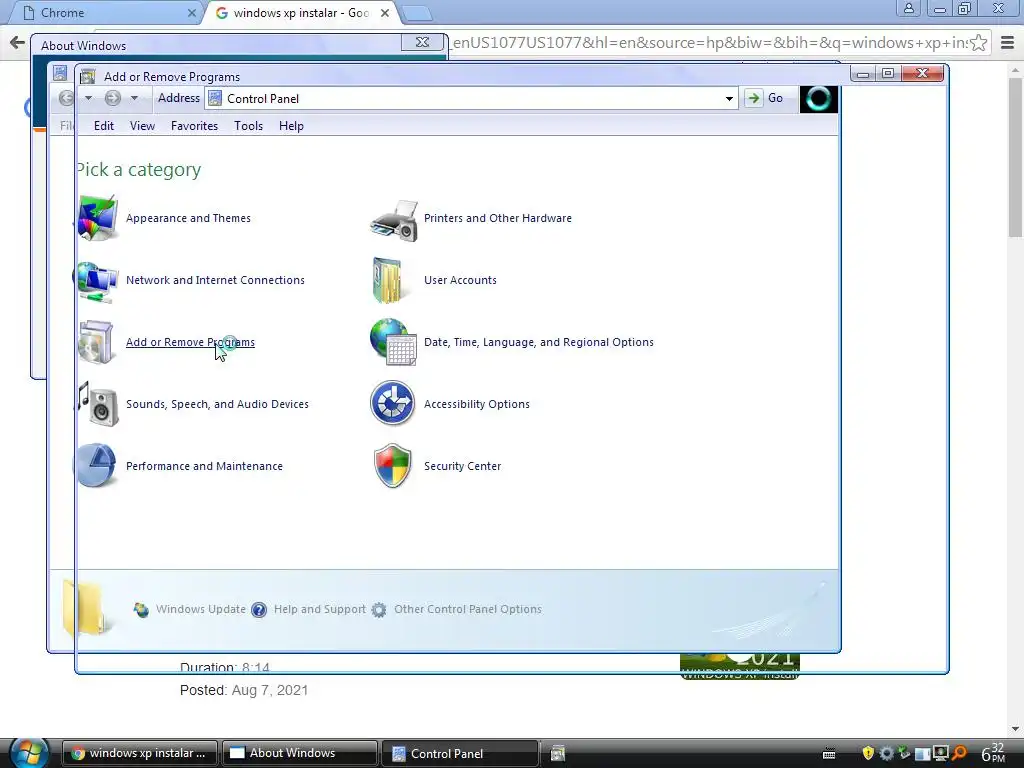Click the Back arrow in Control Panel toolbar

click(x=67, y=98)
